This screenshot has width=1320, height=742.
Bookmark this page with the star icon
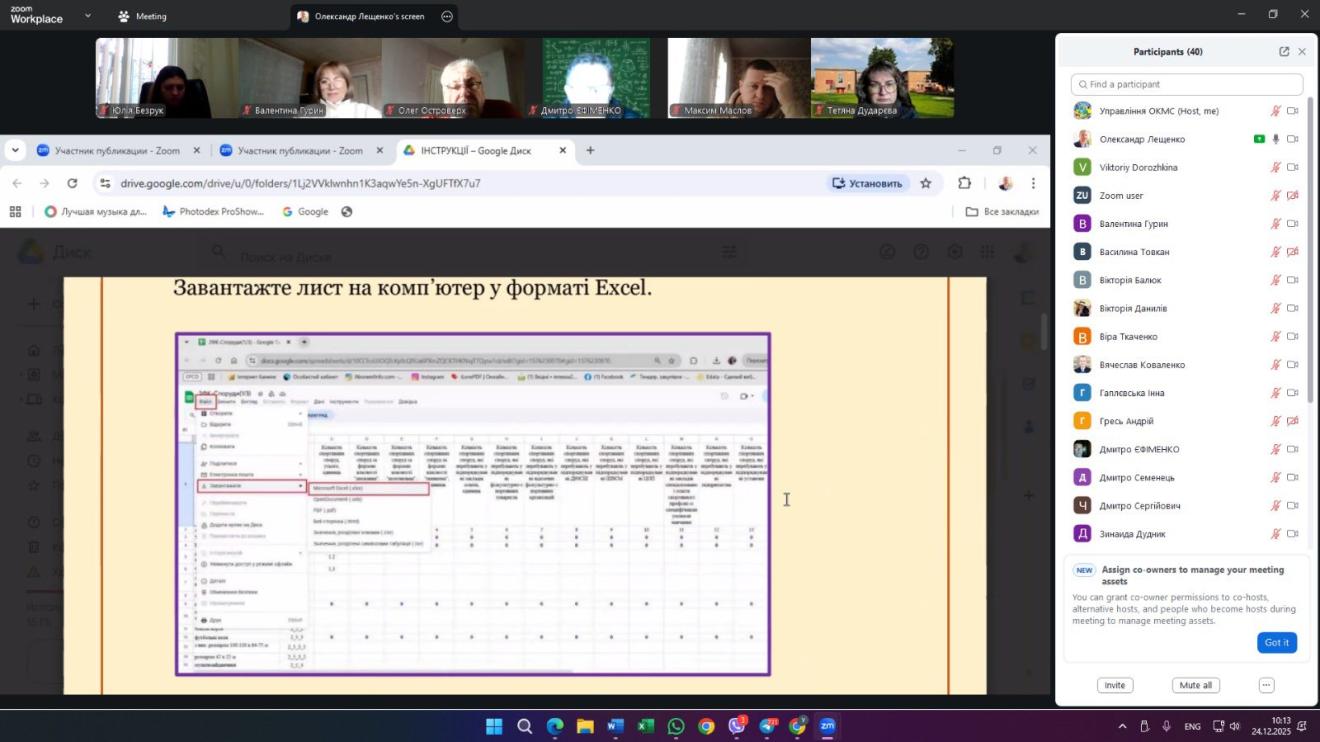coord(926,183)
